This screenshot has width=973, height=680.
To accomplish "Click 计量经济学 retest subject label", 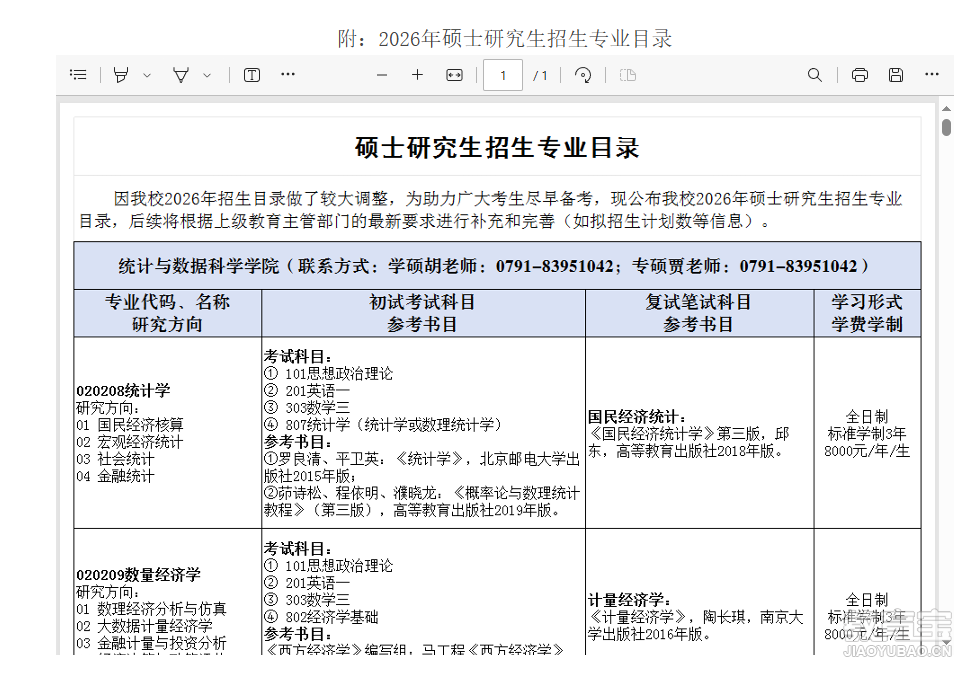I will coord(629,600).
